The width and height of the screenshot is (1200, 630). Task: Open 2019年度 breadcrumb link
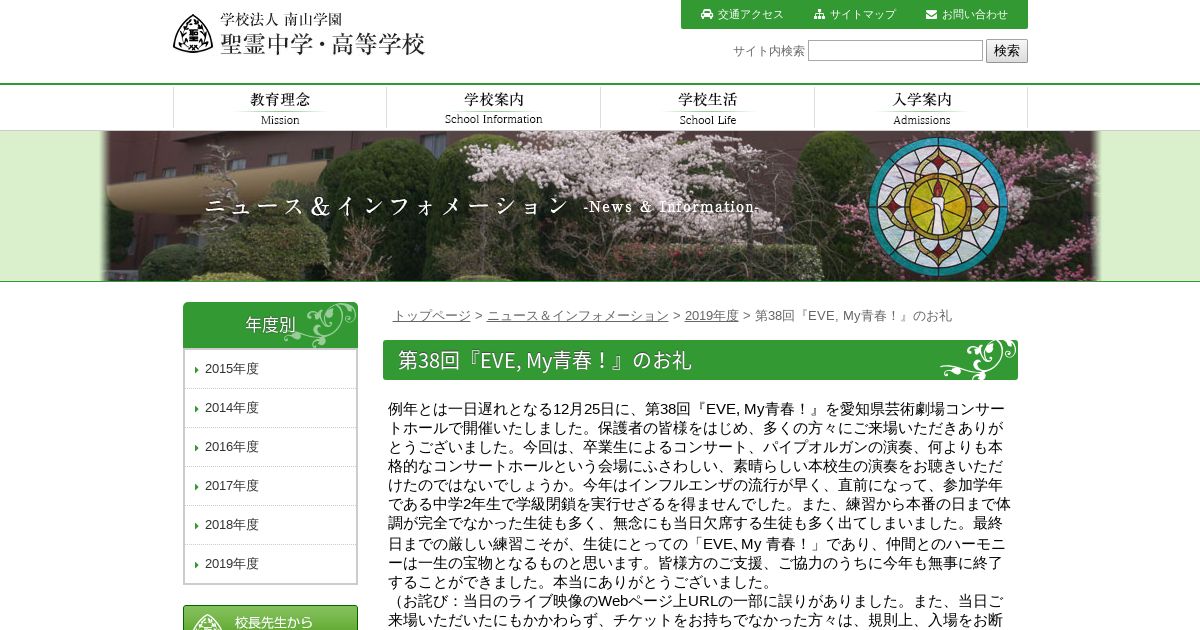coord(712,315)
